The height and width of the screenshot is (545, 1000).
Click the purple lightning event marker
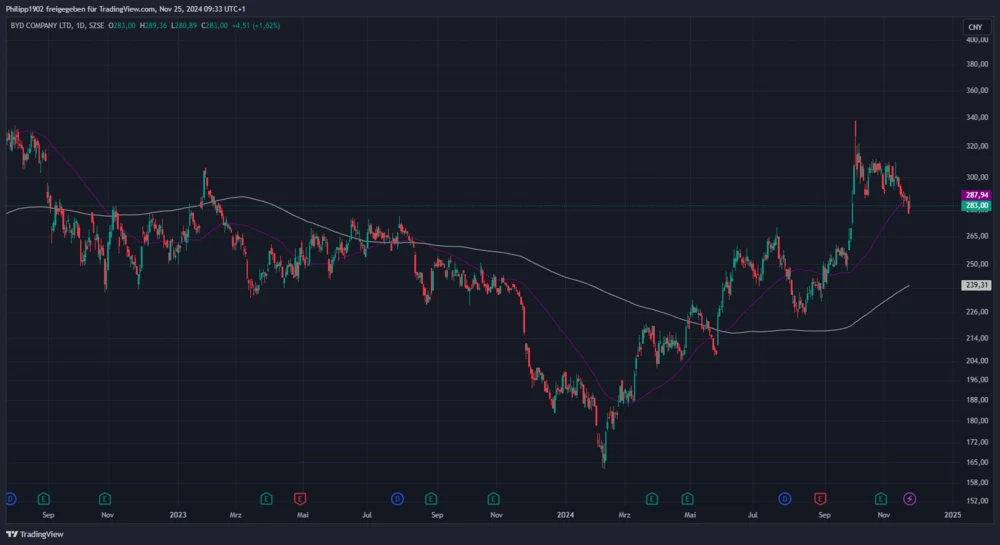[x=909, y=497]
